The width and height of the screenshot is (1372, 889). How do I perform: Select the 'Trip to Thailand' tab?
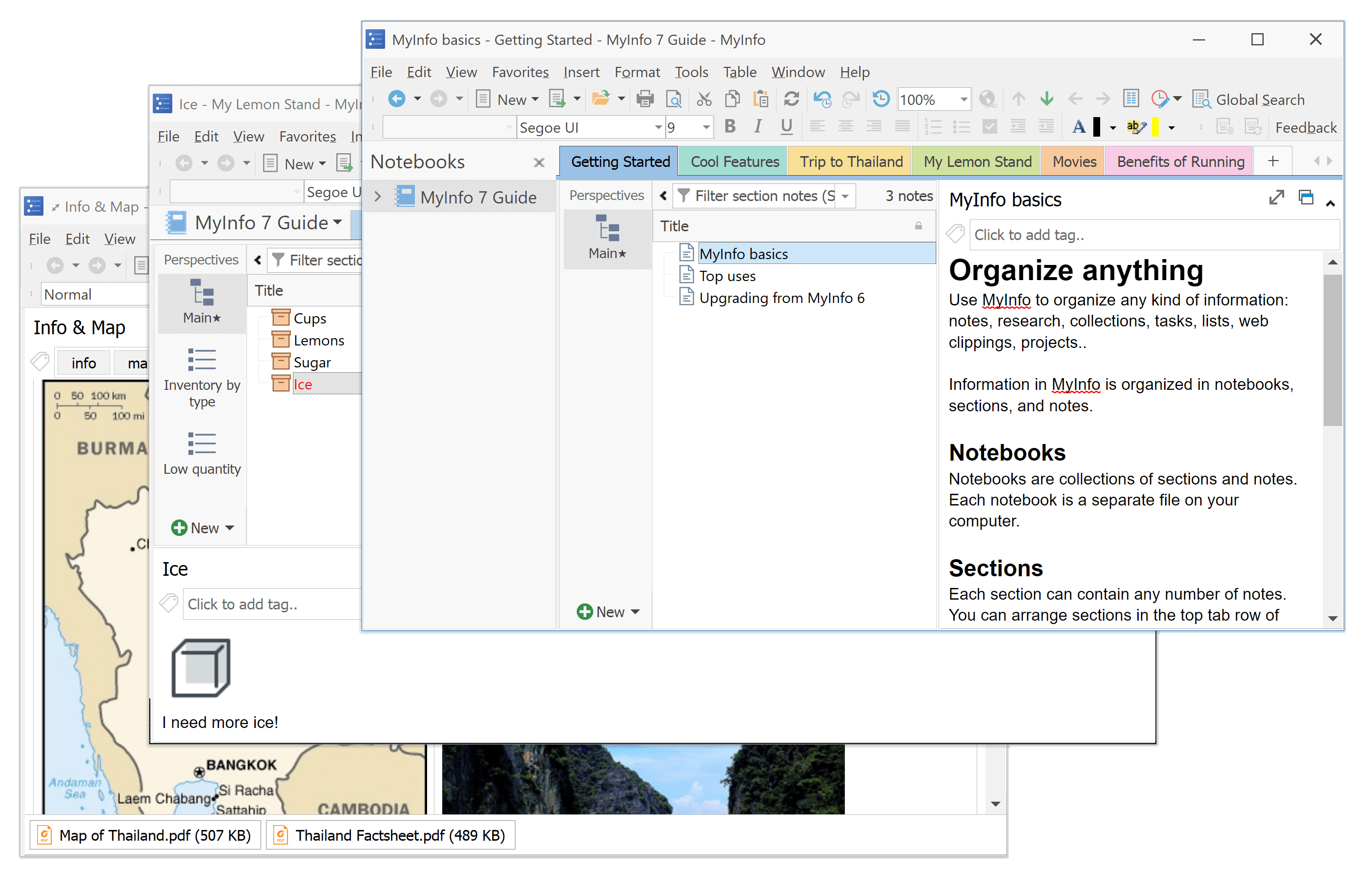[x=851, y=160]
